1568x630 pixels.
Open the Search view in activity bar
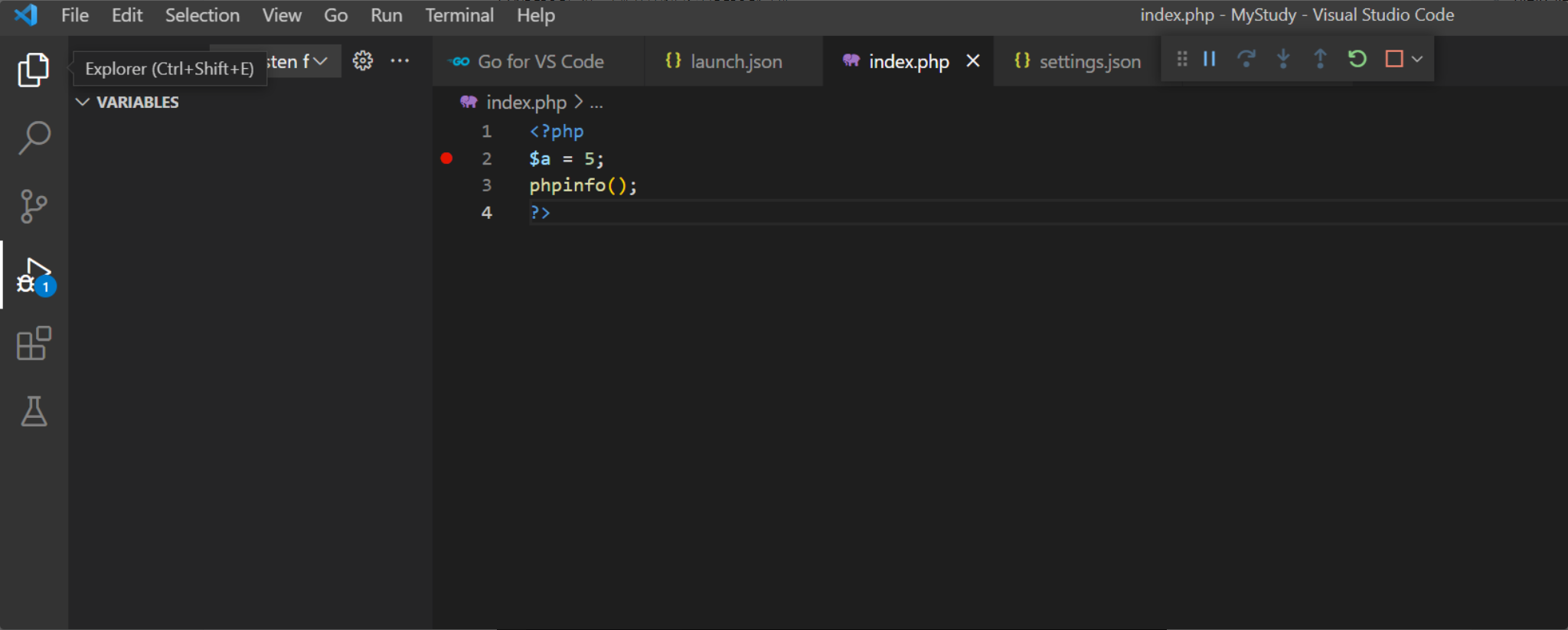34,138
